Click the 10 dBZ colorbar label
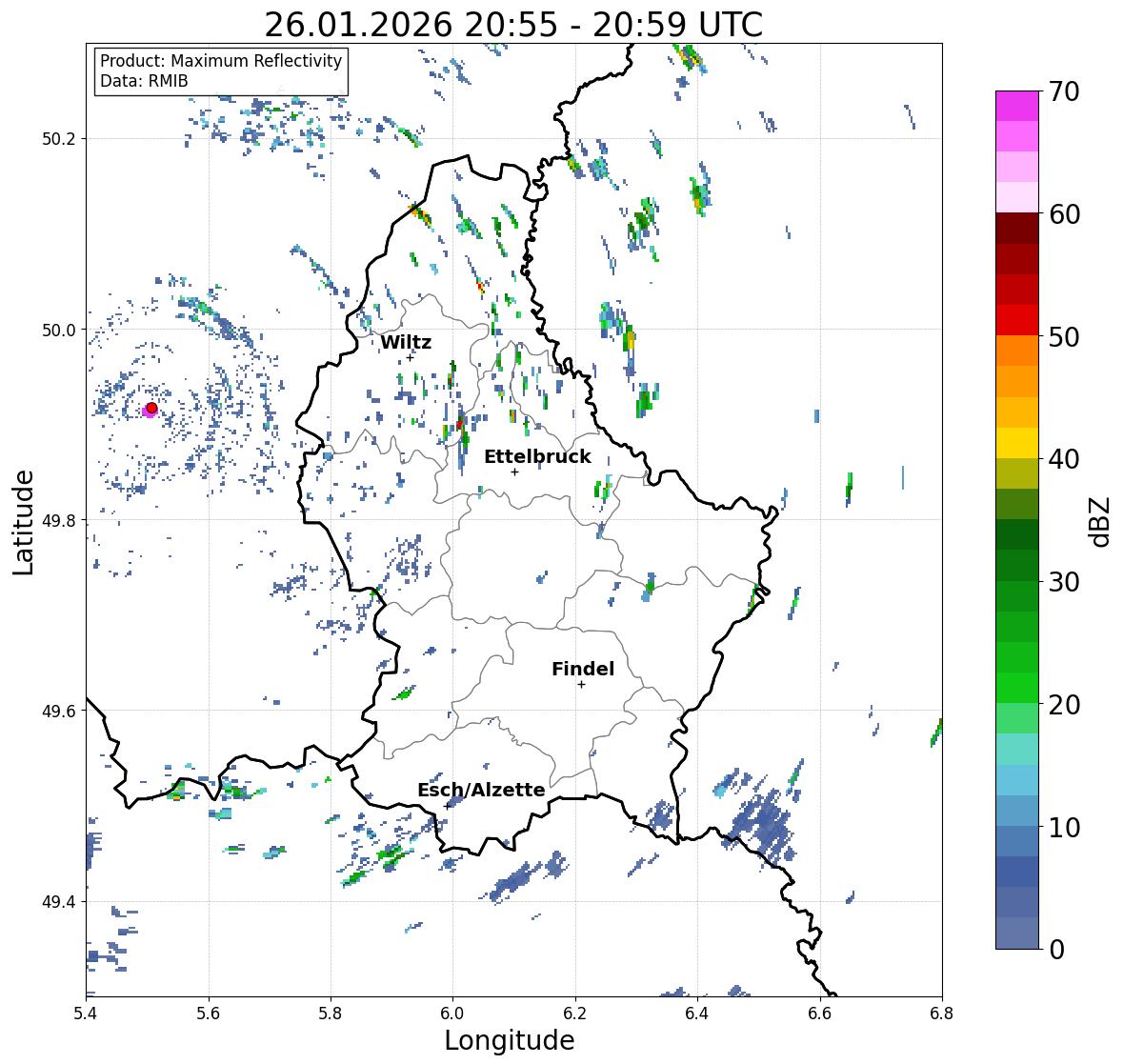Viewport: 1123px width, 1064px height. pos(1064,827)
